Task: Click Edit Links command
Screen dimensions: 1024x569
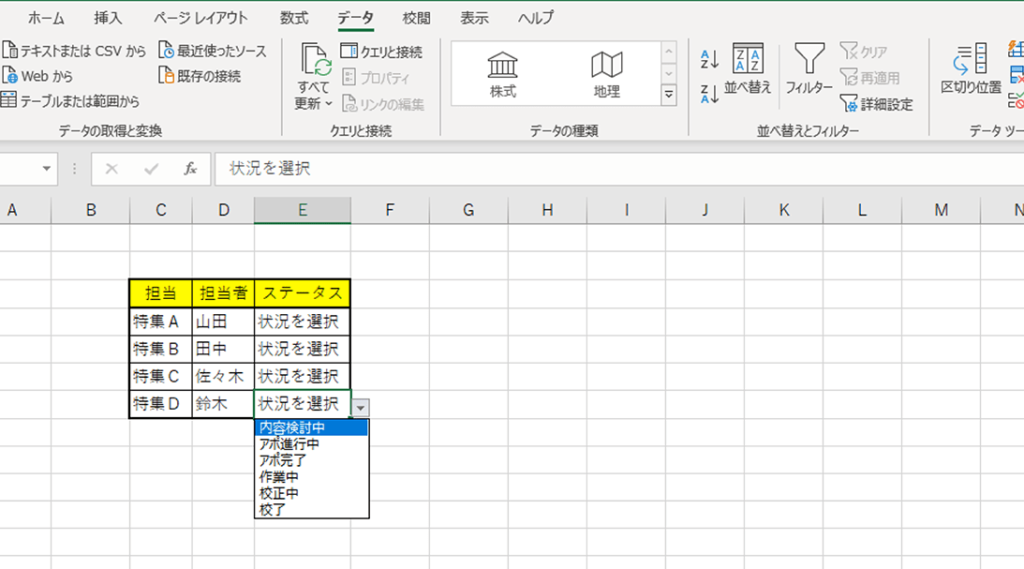Action: [x=383, y=104]
